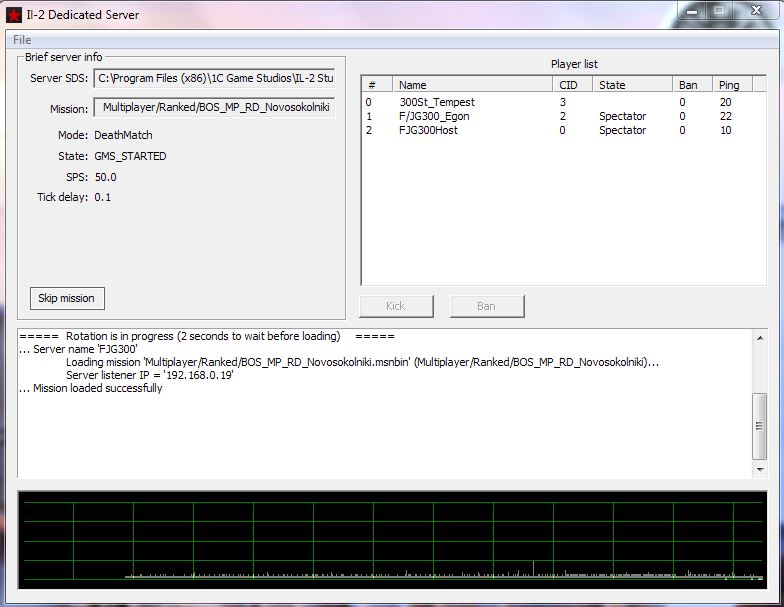Screen dimensions: 784x607
Task: Click the Mission path field
Action: 214,108
